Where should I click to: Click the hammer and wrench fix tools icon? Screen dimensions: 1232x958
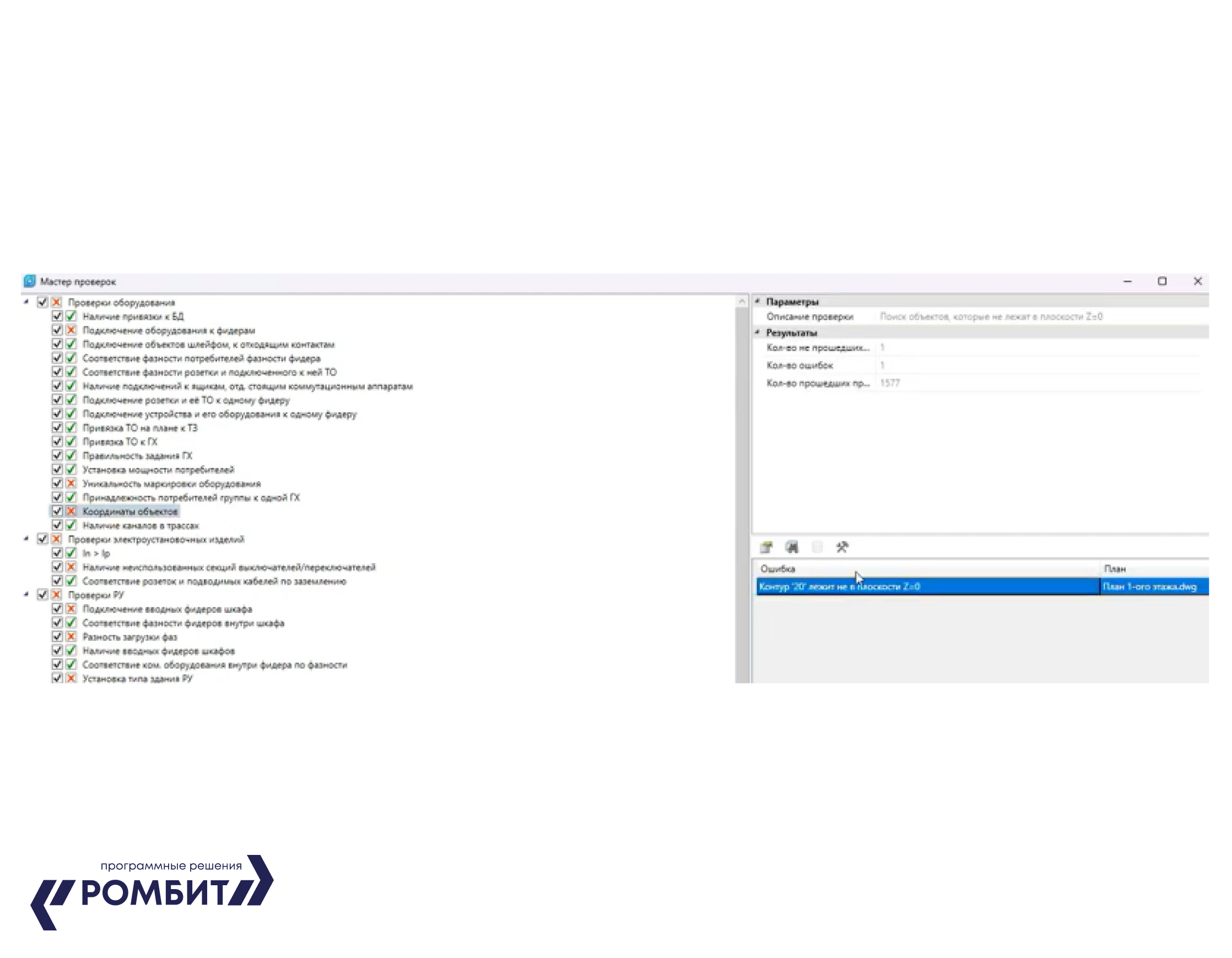tap(842, 547)
